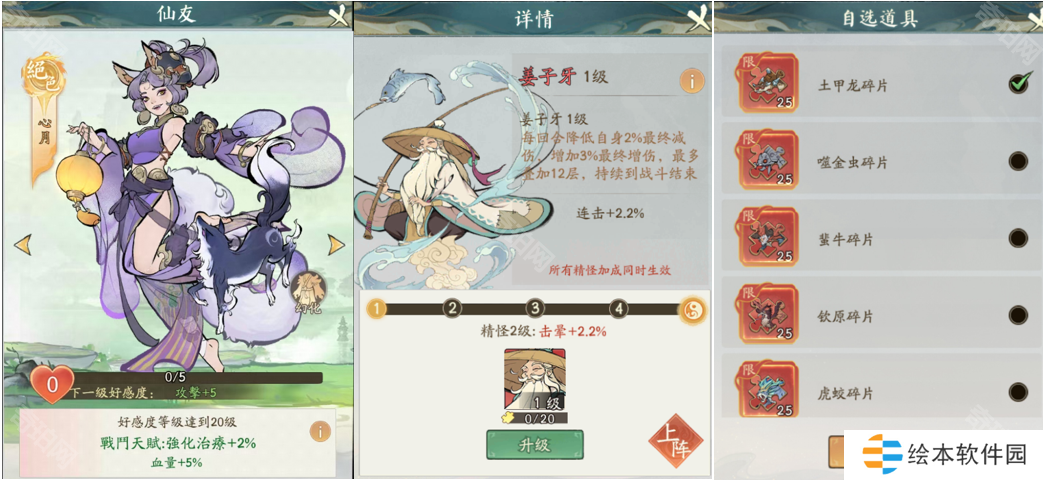This screenshot has width=1044, height=480.
Task: Click the green 升级 upgrade button
Action: coord(535,444)
